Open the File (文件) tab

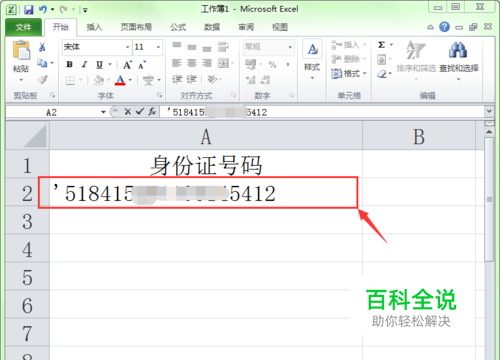click(x=23, y=27)
